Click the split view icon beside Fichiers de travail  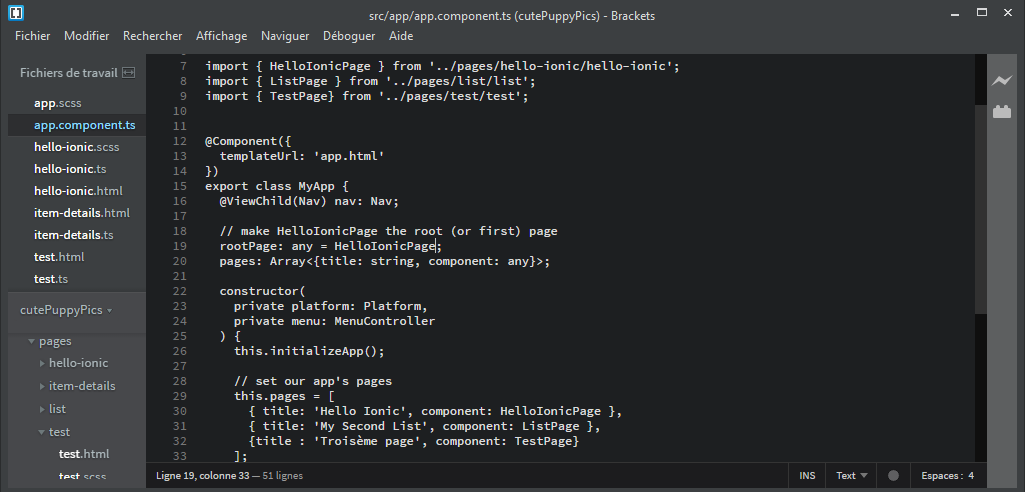coord(129,73)
